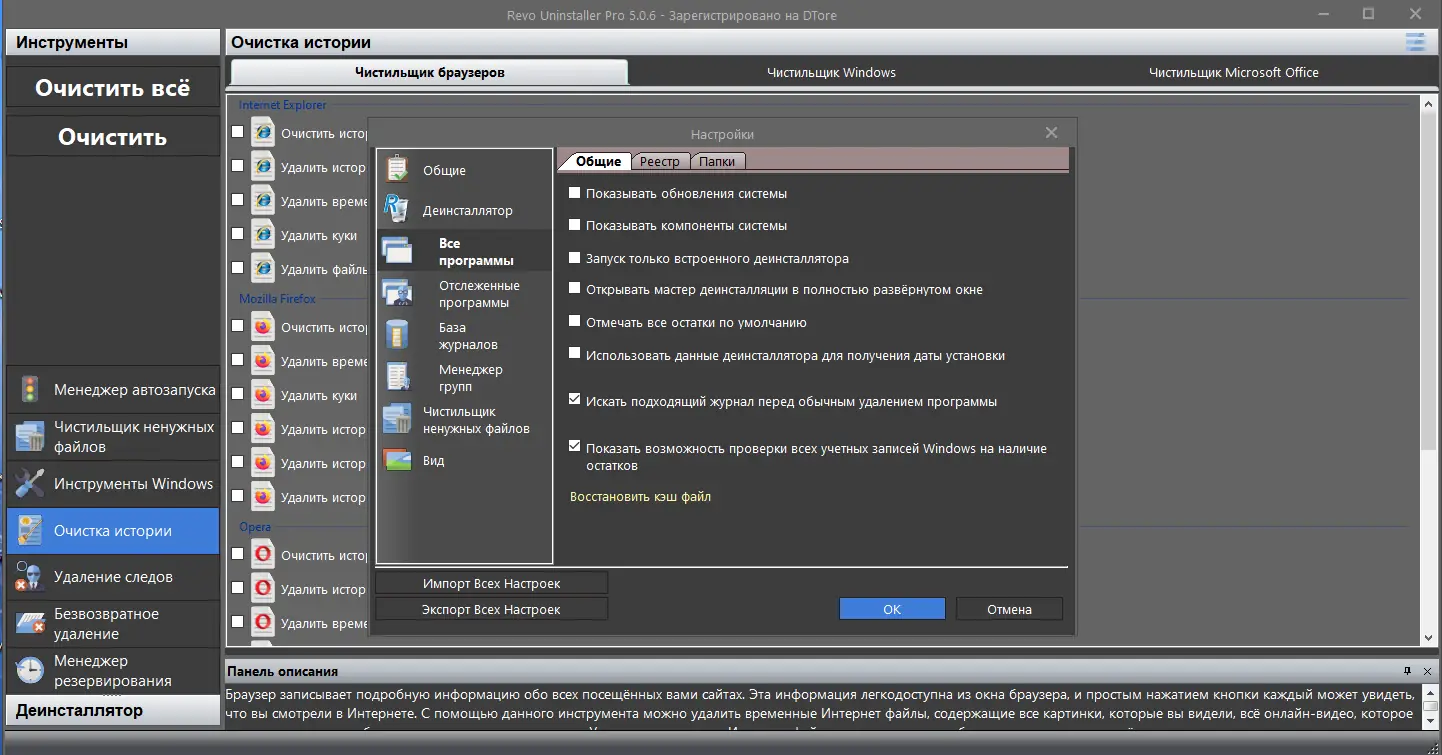Cancel settings with the Отмена button

tap(1009, 609)
